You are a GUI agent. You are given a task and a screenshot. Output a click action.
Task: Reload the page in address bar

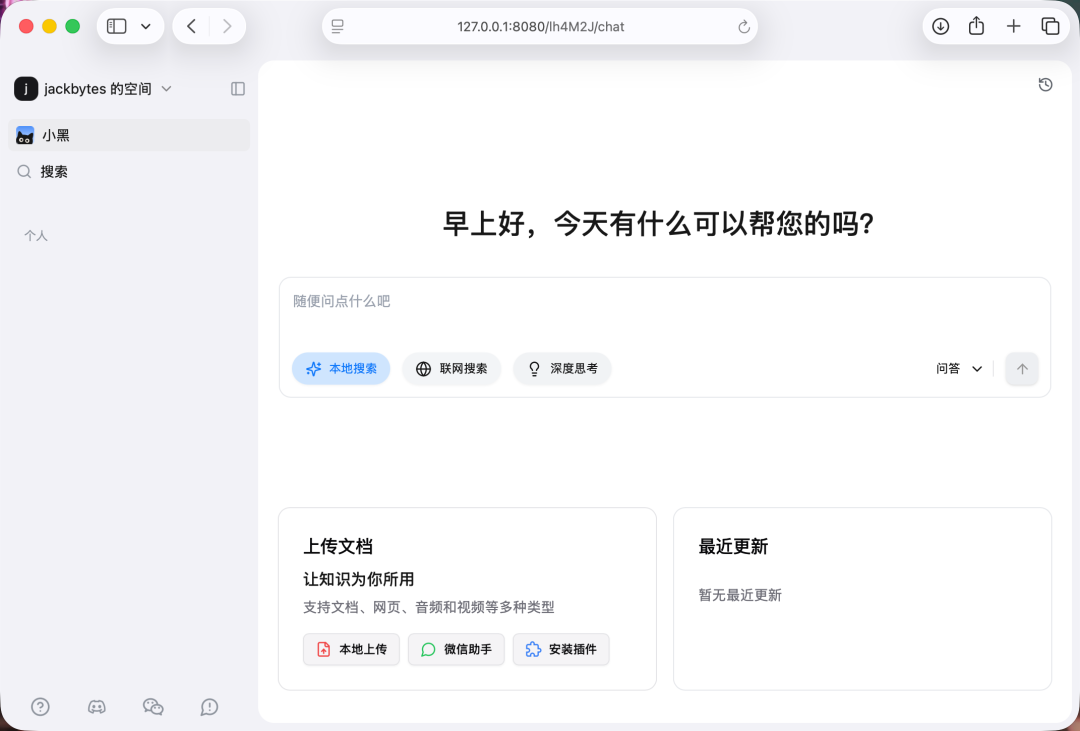(x=743, y=27)
